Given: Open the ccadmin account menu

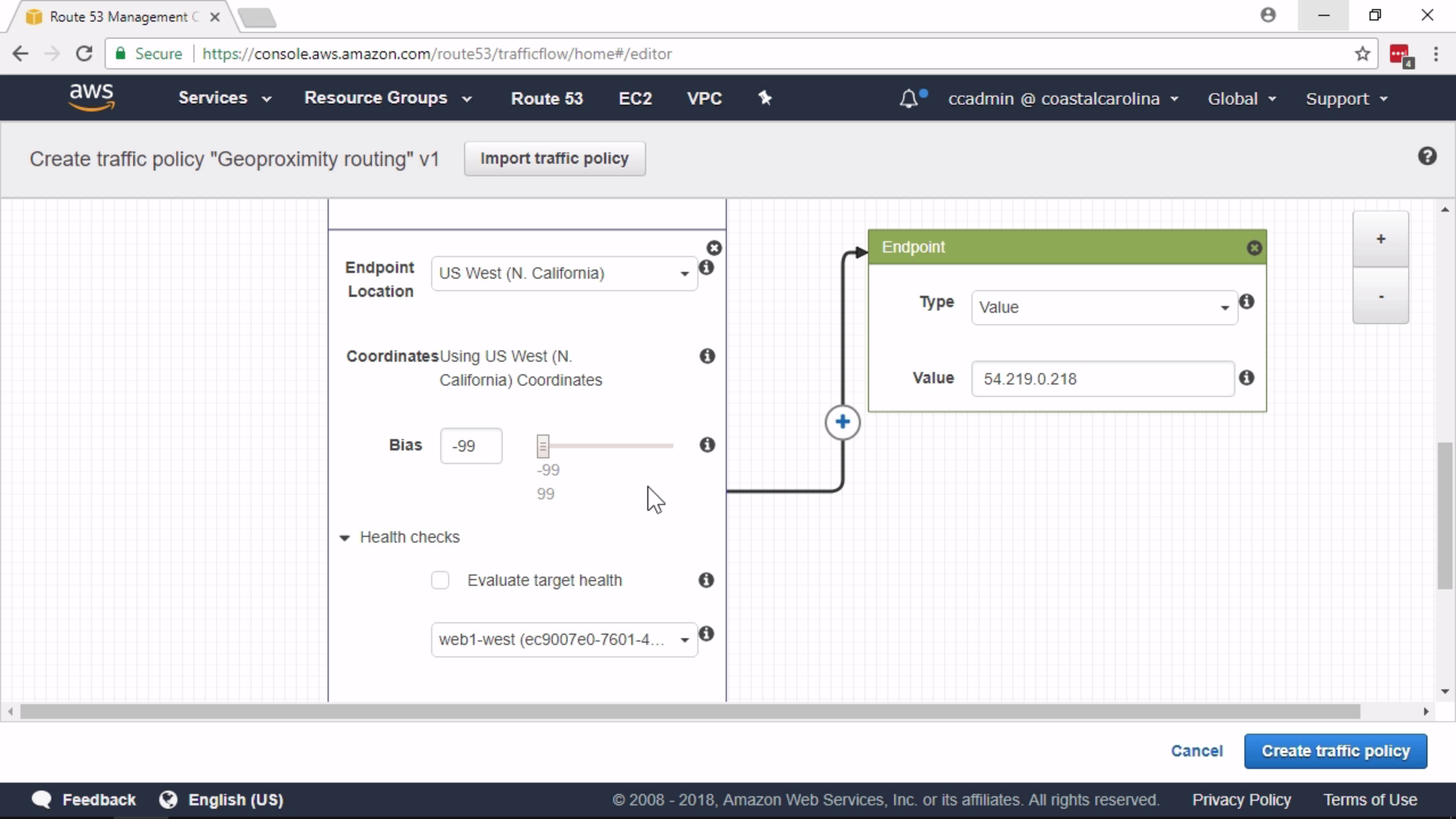Looking at the screenshot, I should [1063, 99].
